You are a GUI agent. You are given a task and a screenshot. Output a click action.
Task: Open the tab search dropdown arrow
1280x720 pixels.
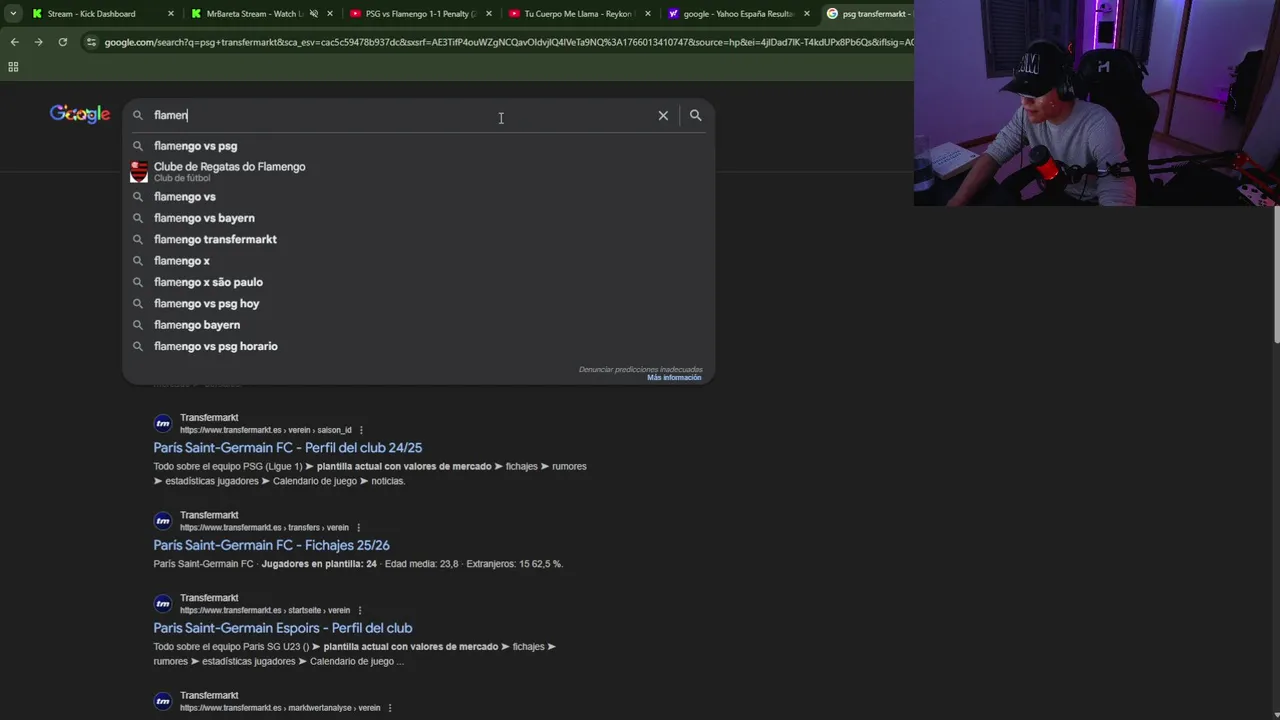13,14
